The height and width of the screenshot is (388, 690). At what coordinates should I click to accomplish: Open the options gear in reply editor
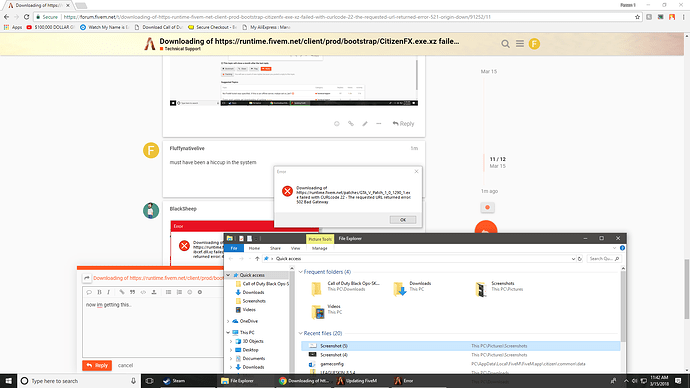point(200,292)
